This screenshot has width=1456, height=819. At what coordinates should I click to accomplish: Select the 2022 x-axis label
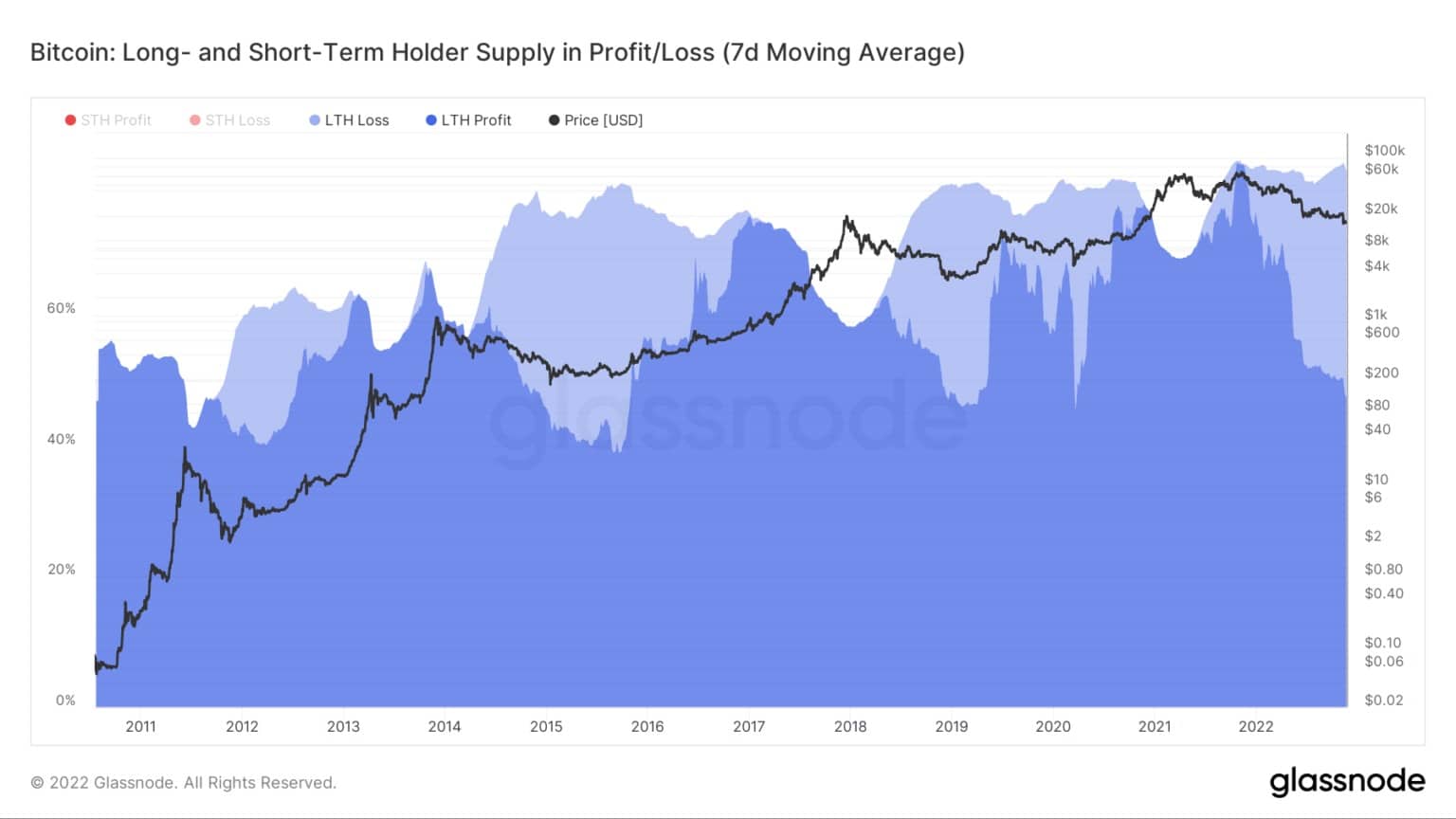pyautogui.click(x=1256, y=726)
